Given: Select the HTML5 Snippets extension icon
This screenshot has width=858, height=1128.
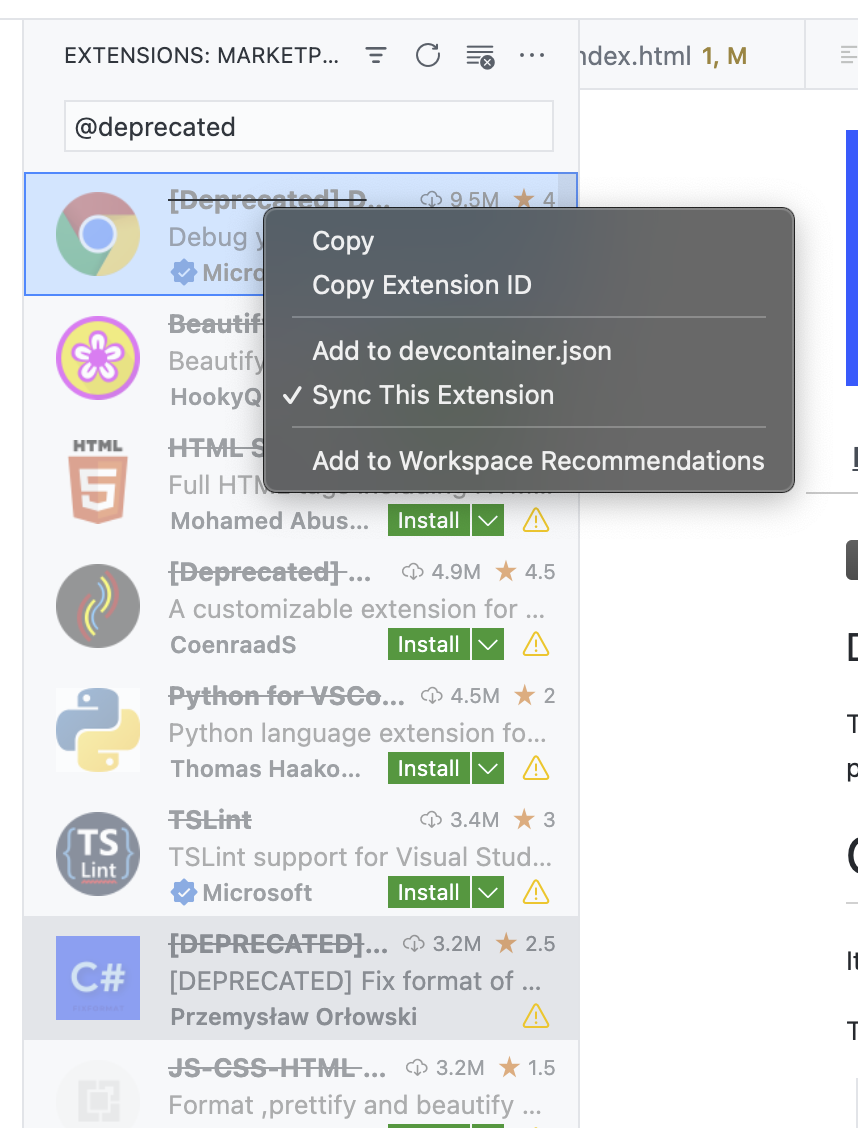Looking at the screenshot, I should click(97, 482).
